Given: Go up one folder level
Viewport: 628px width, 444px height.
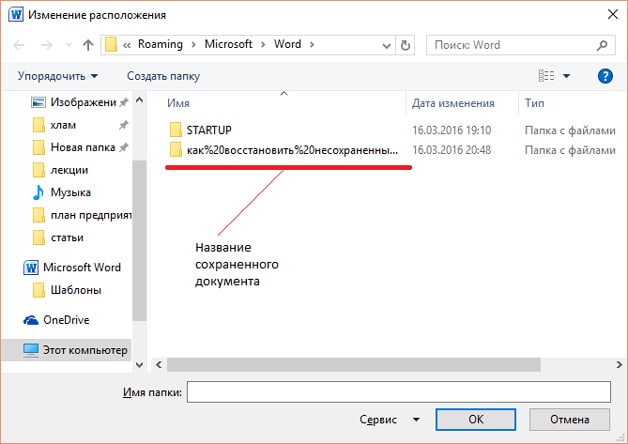Looking at the screenshot, I should [88, 45].
